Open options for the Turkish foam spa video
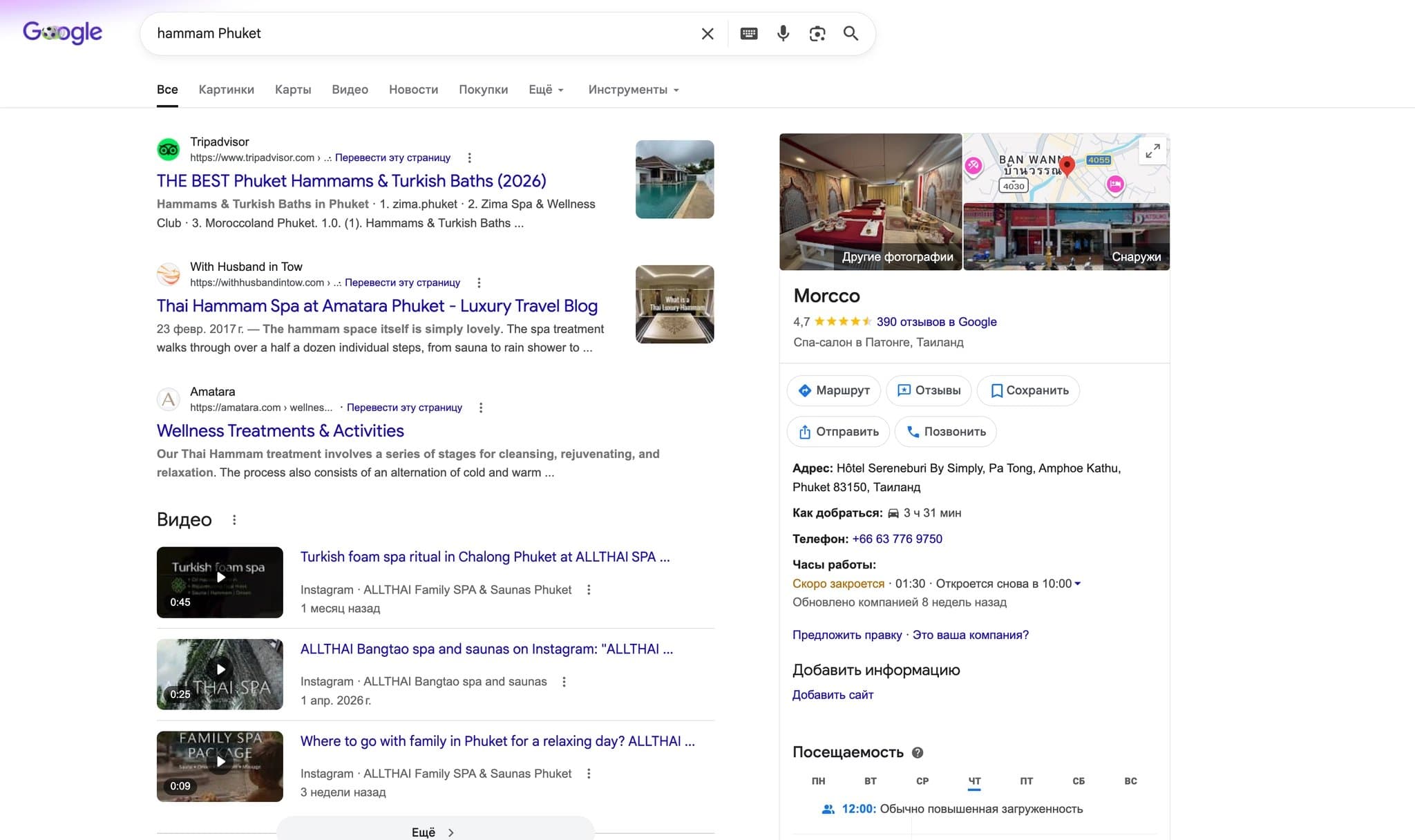Screen dimensions: 1415x840 [589, 590]
